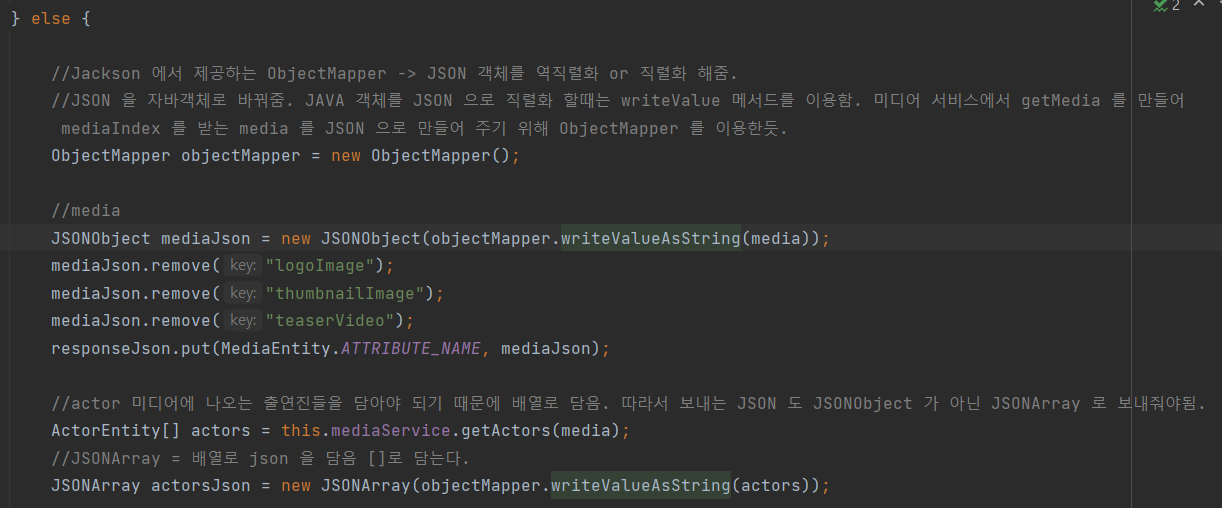1222x508 pixels.
Task: Click the 'key:' hint before "thumbnailImage"
Action: coord(242,293)
